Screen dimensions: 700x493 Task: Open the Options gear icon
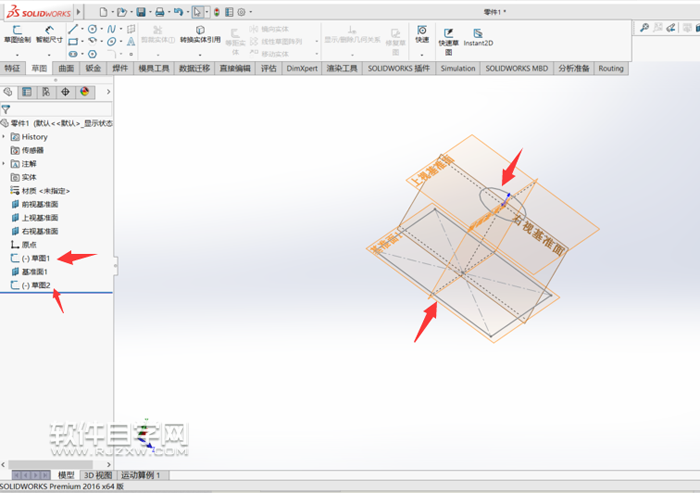click(242, 12)
